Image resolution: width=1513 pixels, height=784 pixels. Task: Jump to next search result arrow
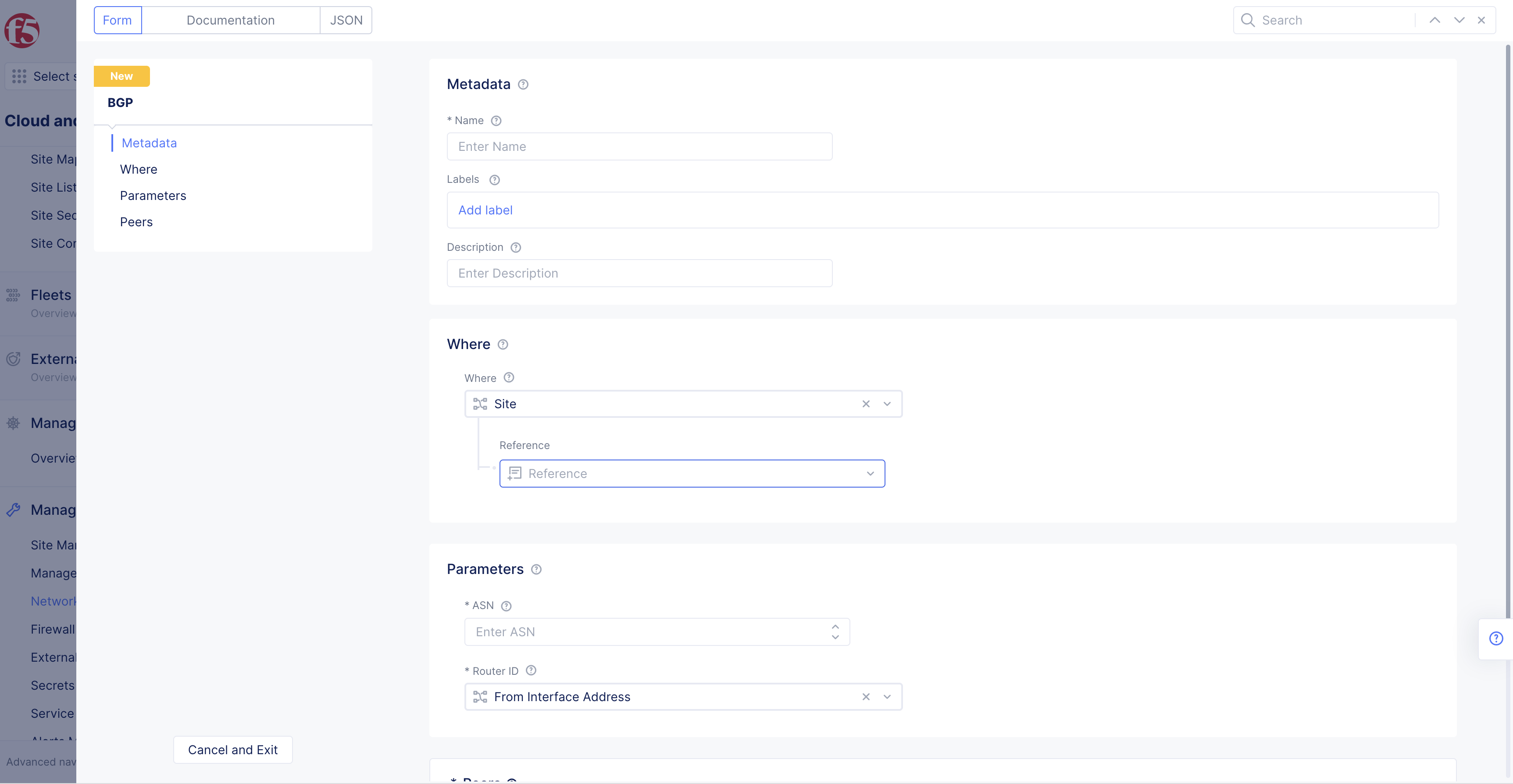(x=1459, y=21)
